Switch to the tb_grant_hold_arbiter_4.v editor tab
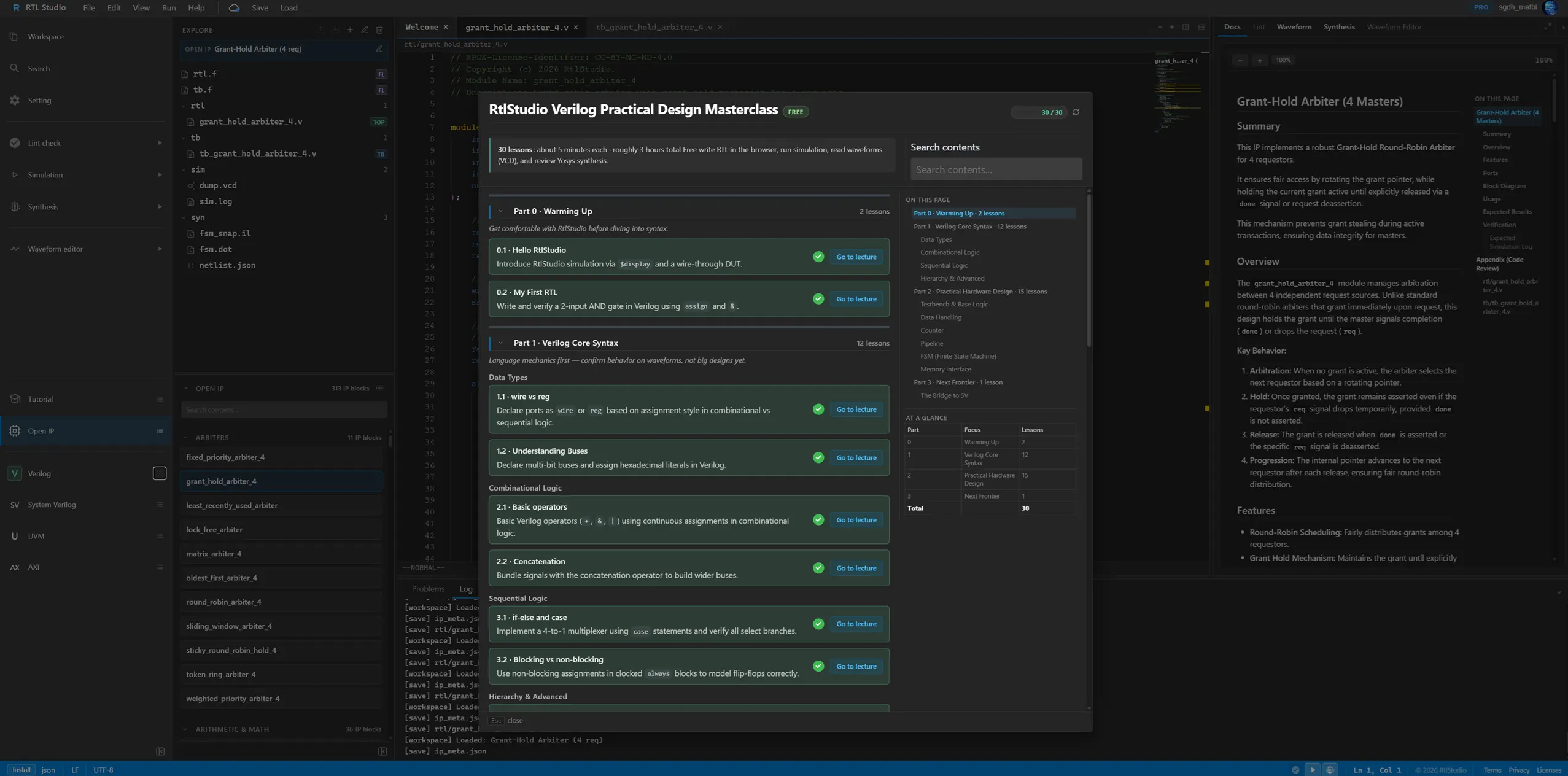 654,27
